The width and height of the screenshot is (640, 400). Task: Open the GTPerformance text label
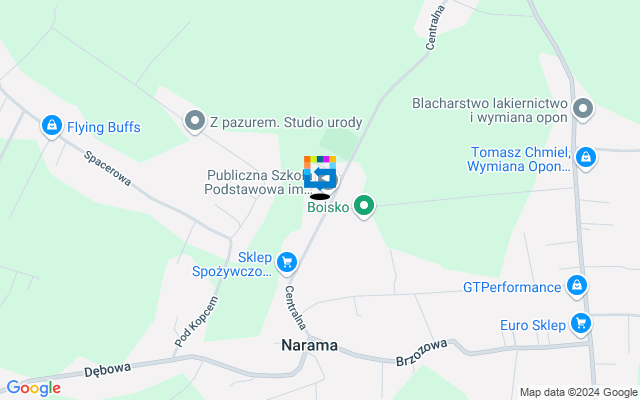[512, 287]
